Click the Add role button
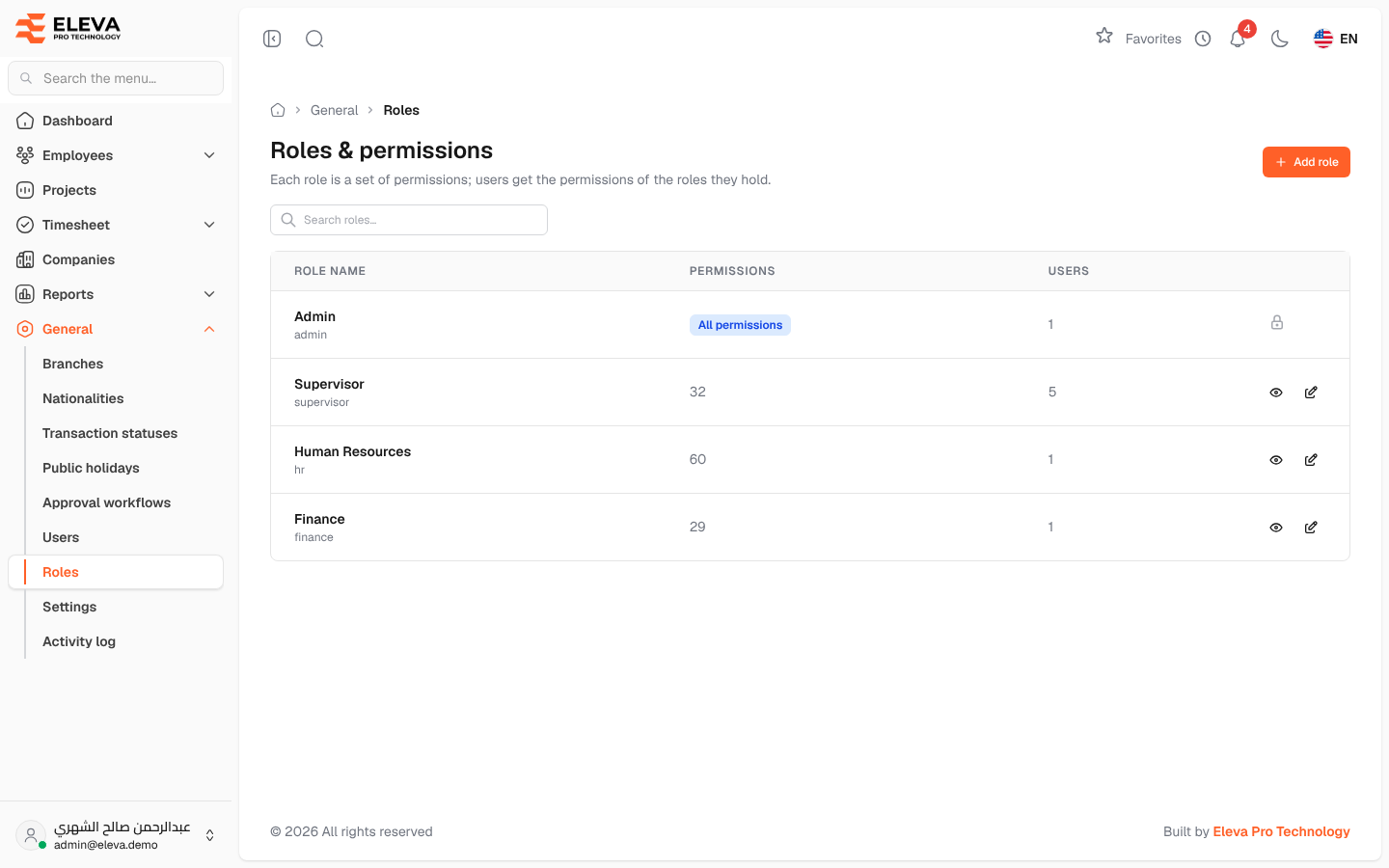This screenshot has height=868, width=1389. click(x=1306, y=162)
